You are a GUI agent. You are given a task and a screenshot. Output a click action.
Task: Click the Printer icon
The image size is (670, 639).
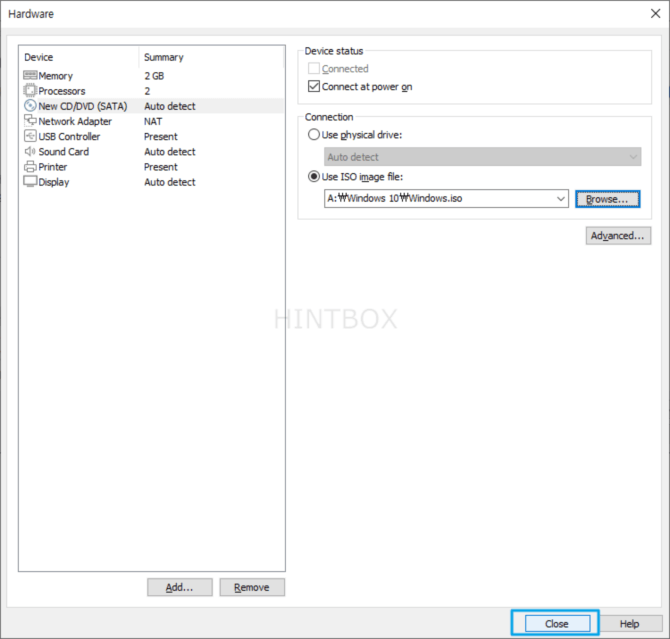[30, 166]
